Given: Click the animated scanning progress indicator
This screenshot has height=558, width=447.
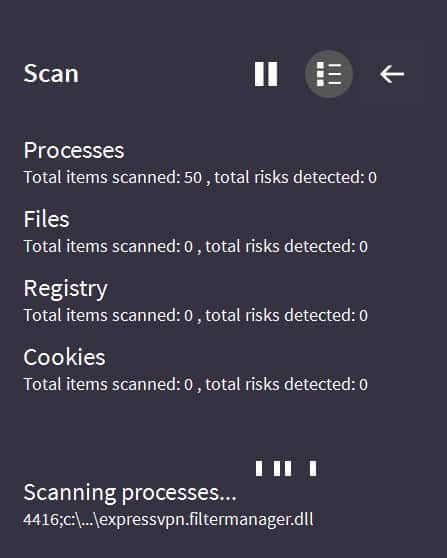Looking at the screenshot, I should tap(286, 468).
